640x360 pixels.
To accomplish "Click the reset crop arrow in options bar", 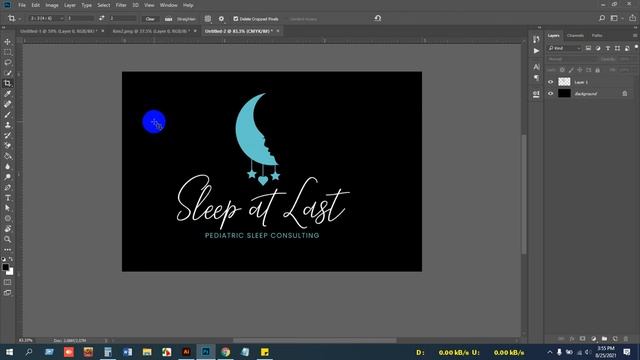I will coord(378,18).
